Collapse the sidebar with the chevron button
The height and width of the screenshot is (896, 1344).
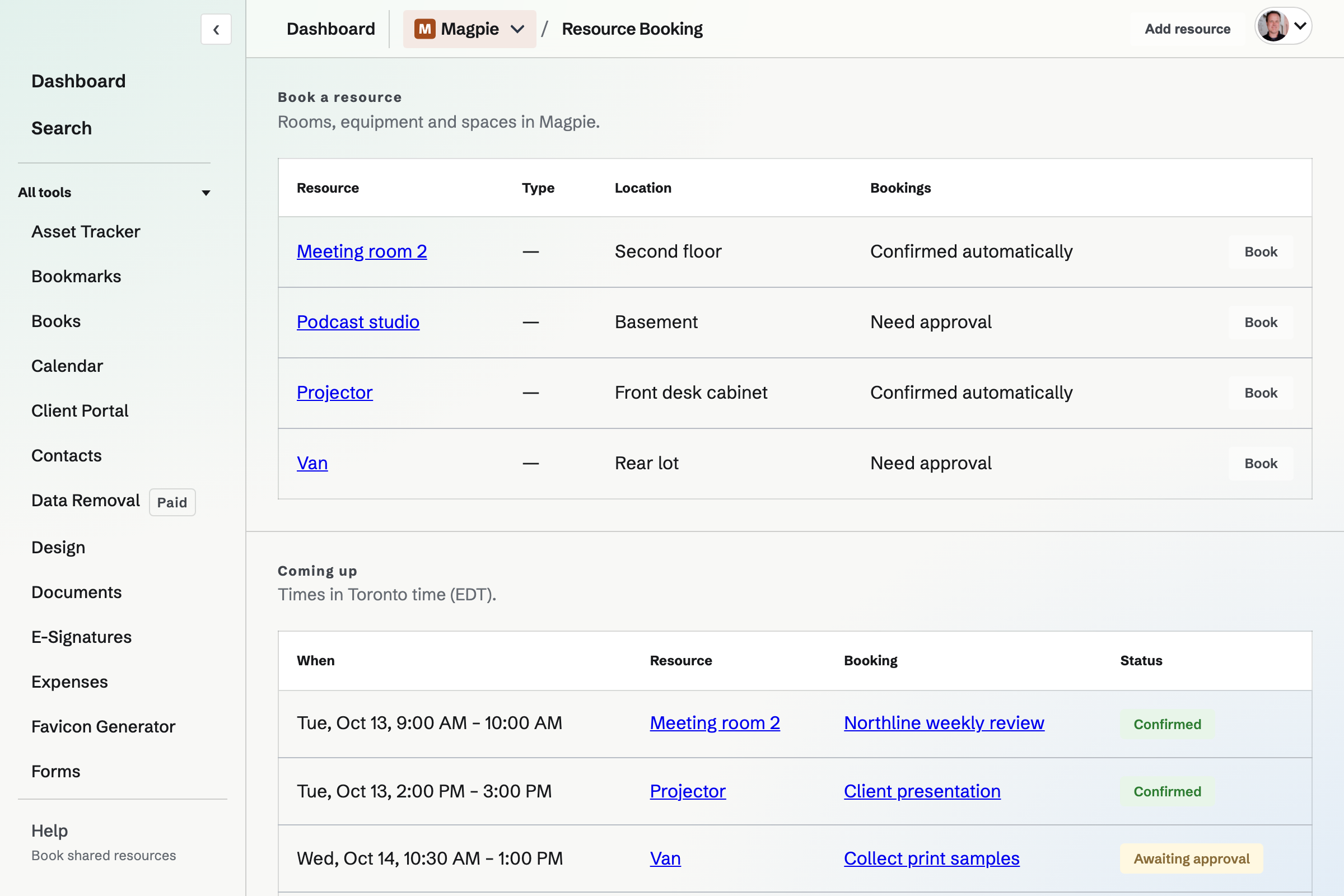pyautogui.click(x=216, y=29)
